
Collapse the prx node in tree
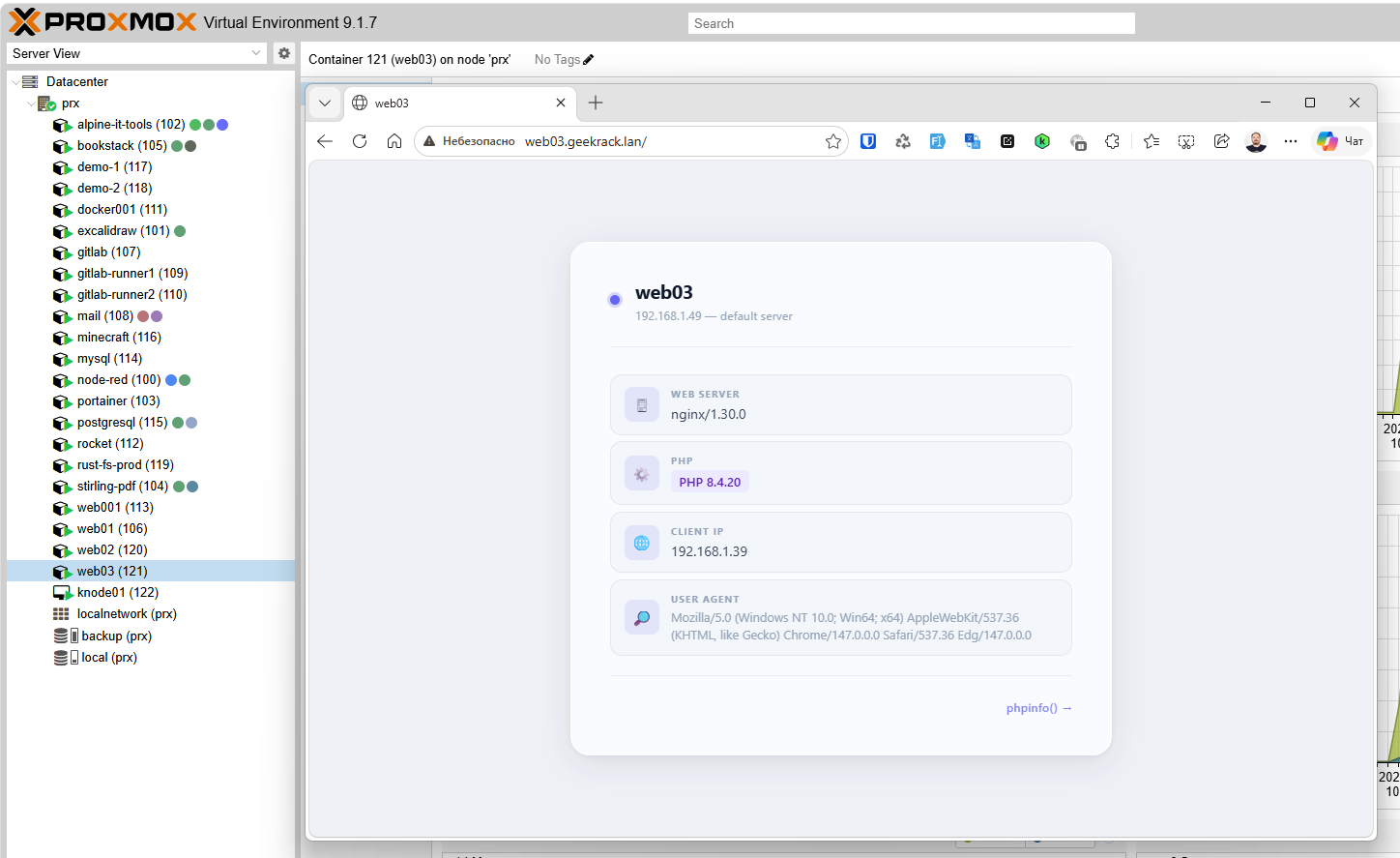tap(31, 104)
